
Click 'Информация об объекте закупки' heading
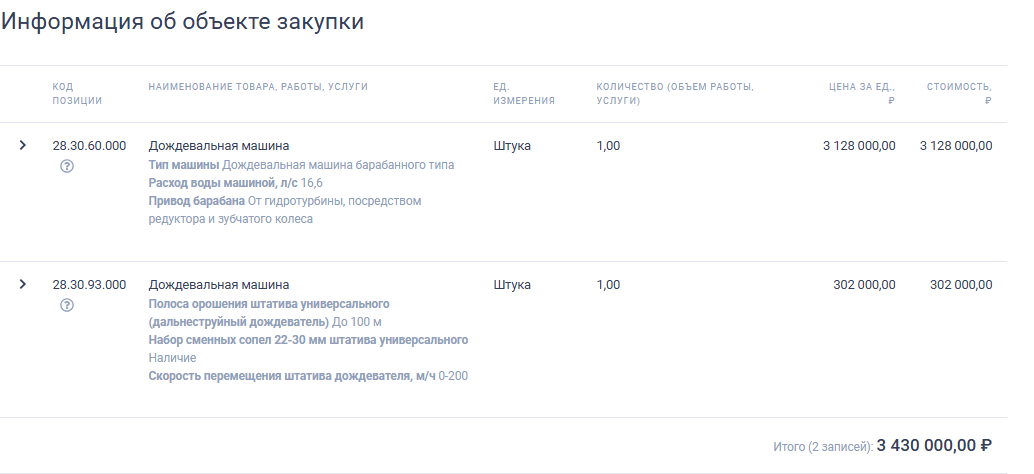point(182,21)
